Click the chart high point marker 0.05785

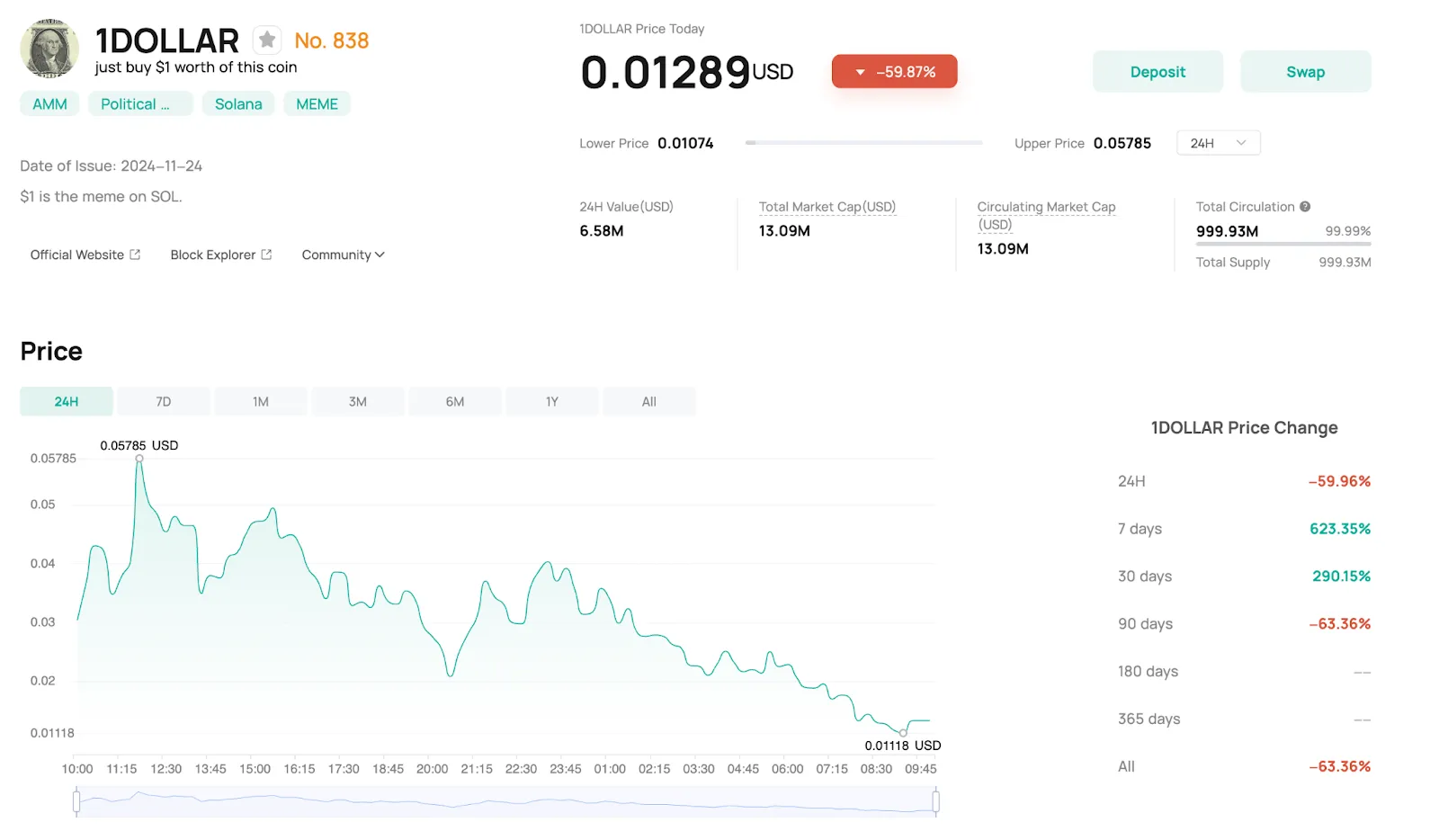click(139, 459)
